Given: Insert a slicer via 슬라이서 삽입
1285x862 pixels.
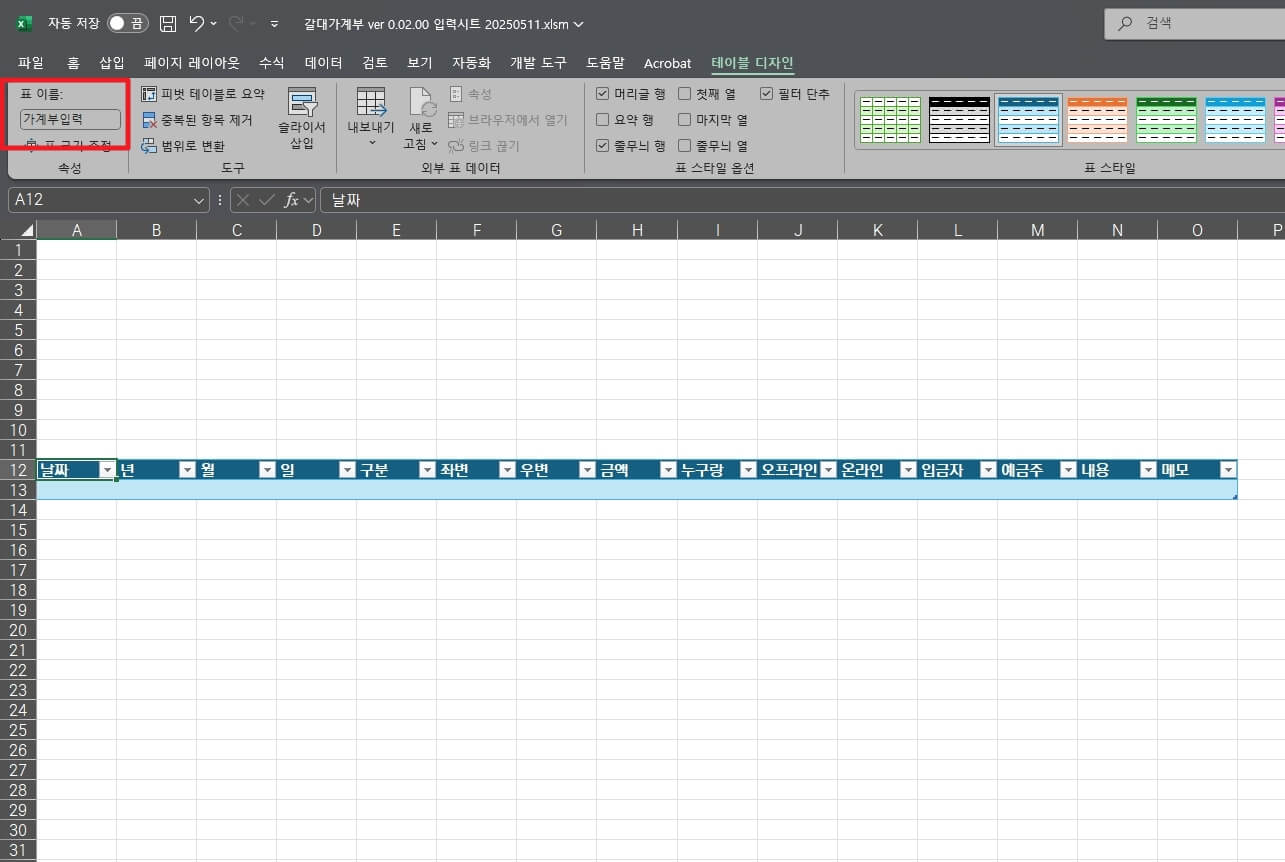Looking at the screenshot, I should click(x=302, y=119).
